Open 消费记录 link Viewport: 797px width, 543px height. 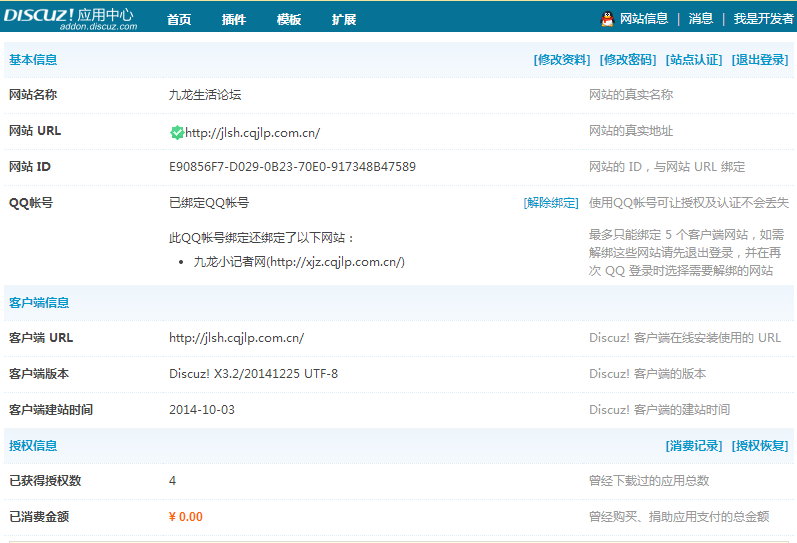694,446
